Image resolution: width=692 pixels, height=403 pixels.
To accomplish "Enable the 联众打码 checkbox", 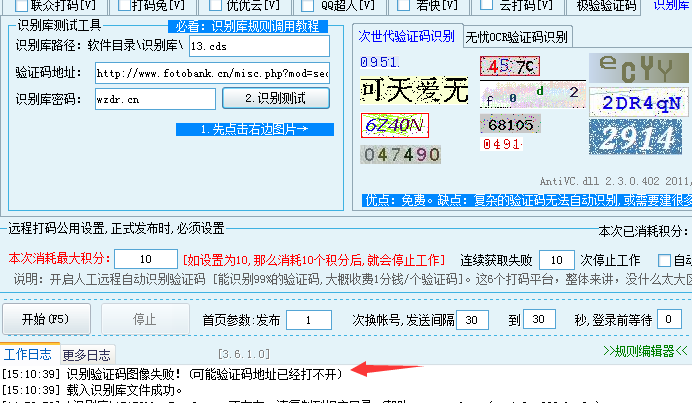I will 21,5.
